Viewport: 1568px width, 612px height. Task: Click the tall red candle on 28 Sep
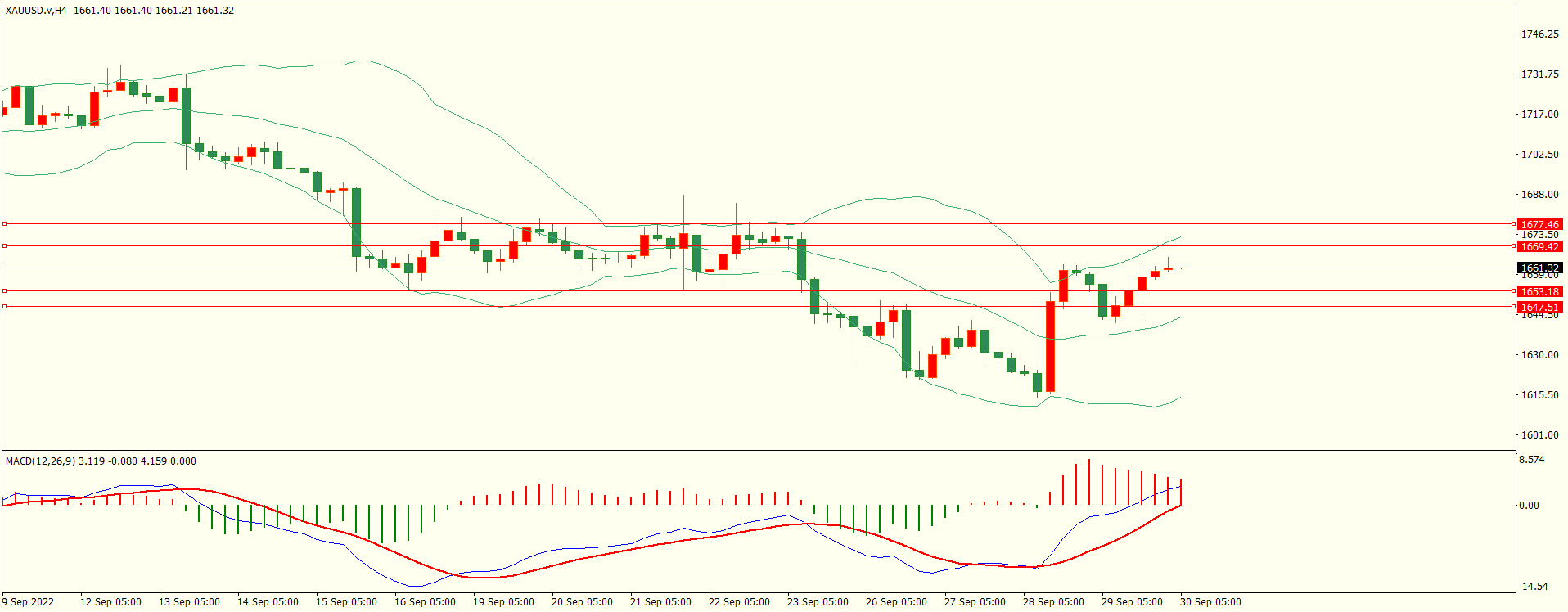pyautogui.click(x=1050, y=346)
